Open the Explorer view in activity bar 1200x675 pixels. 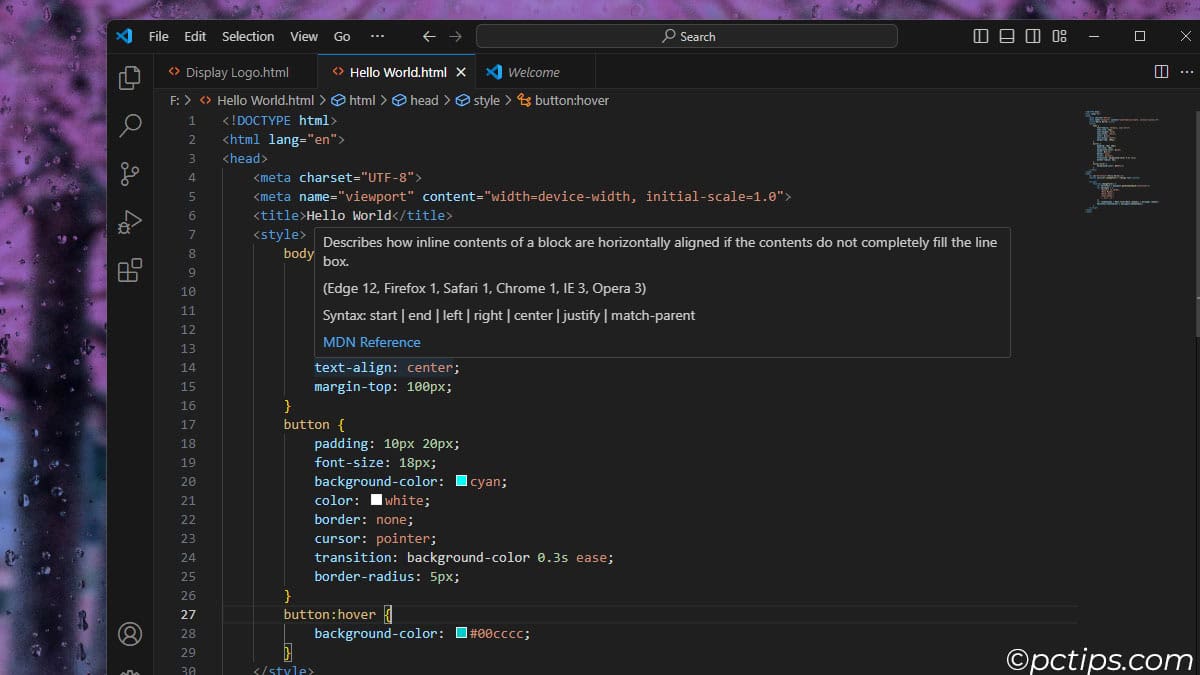(130, 78)
